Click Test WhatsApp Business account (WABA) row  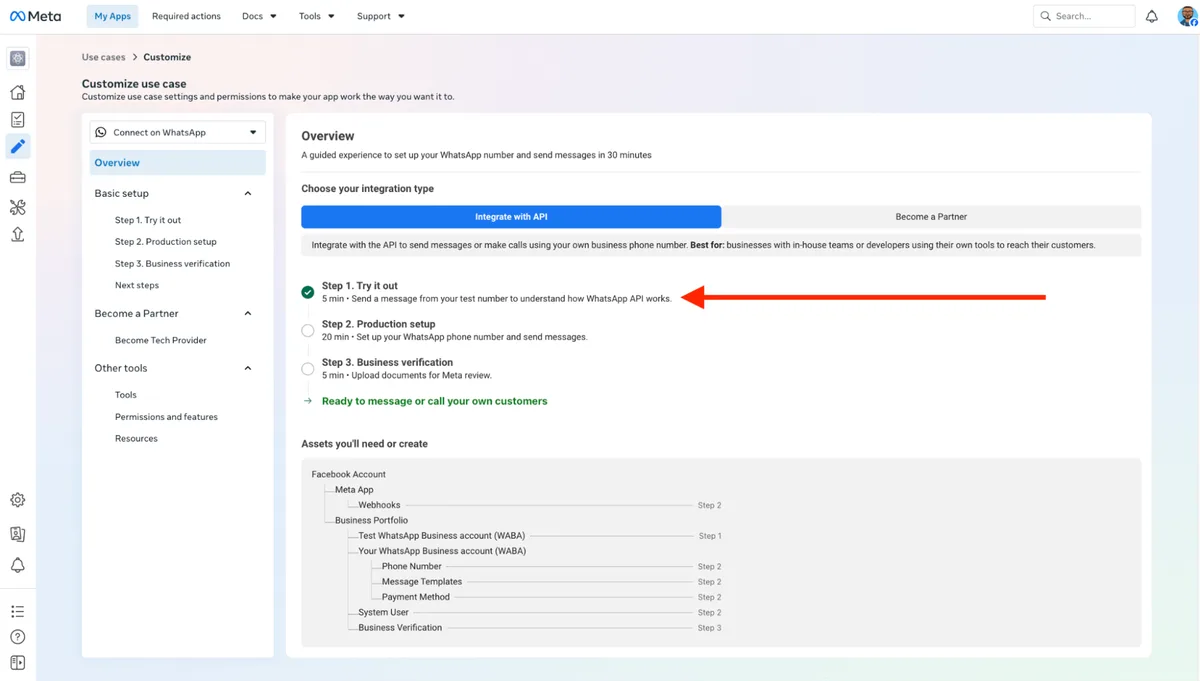point(539,536)
